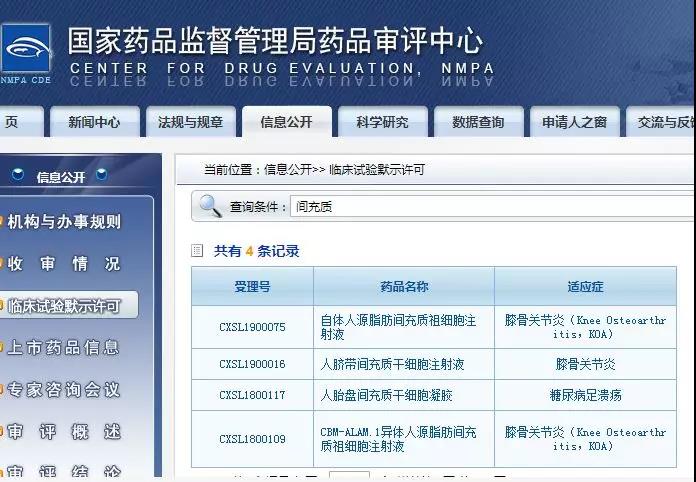Click the magnifier search icon
Screen dimensions: 696x482
[210, 206]
